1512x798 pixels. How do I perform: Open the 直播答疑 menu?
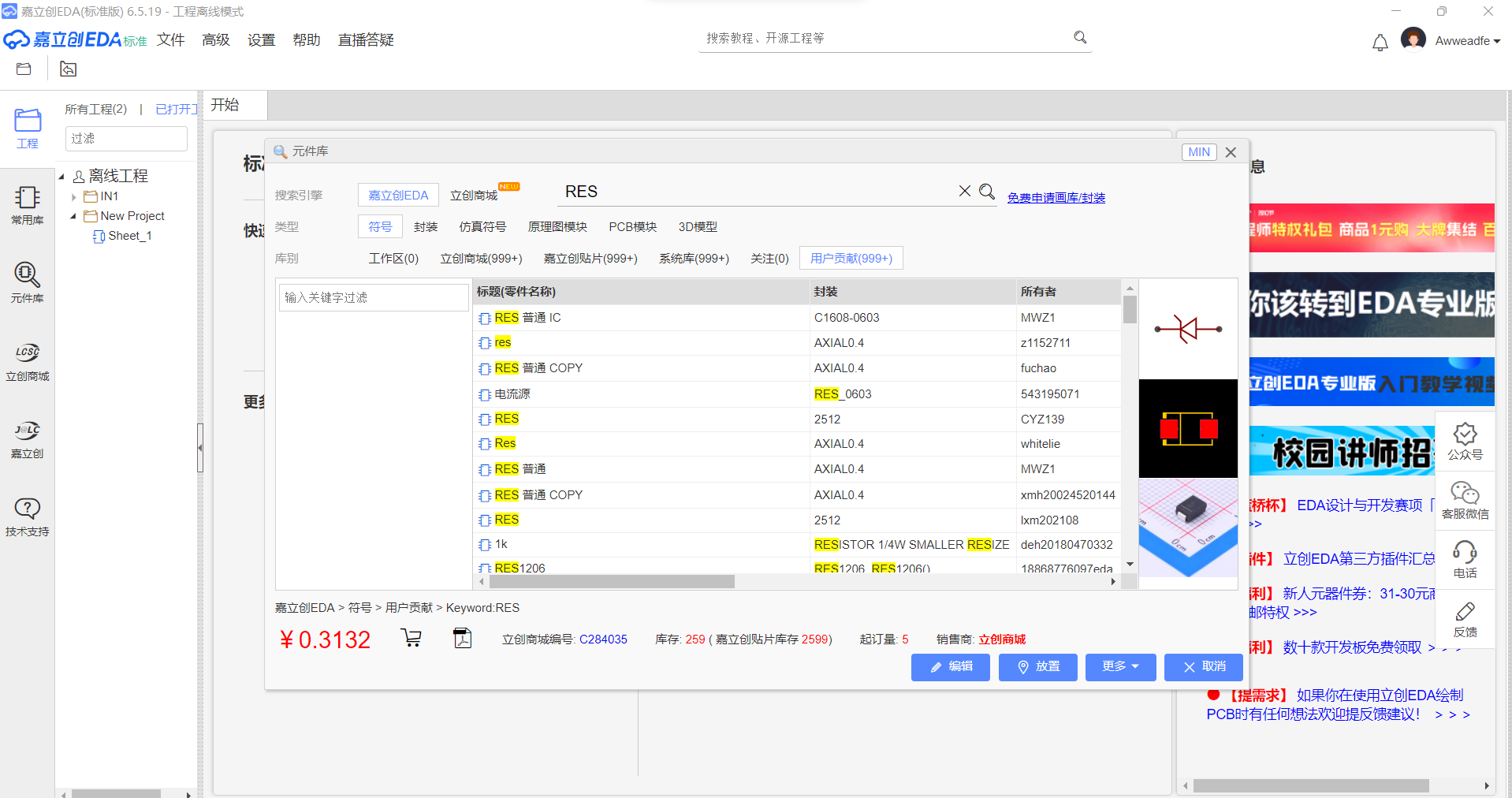pos(366,39)
